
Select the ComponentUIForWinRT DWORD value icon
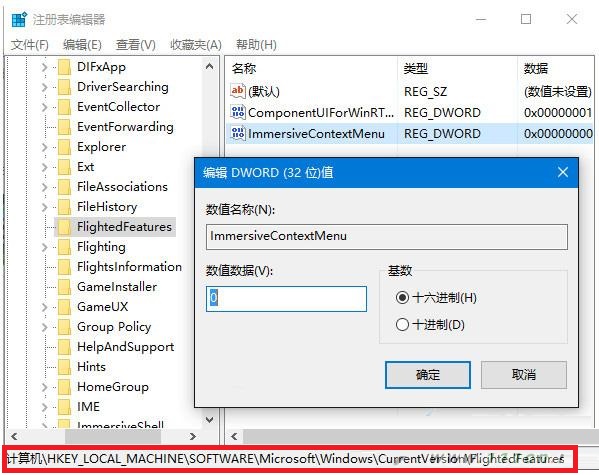pos(238,112)
